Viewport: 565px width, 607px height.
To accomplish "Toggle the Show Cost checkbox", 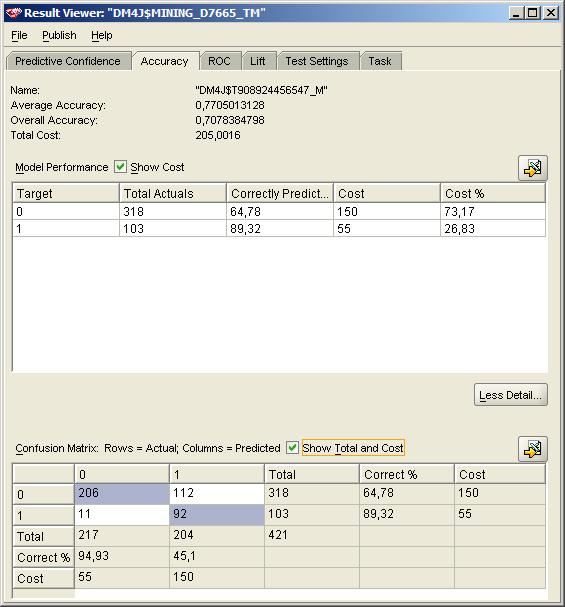I will (x=120, y=167).
